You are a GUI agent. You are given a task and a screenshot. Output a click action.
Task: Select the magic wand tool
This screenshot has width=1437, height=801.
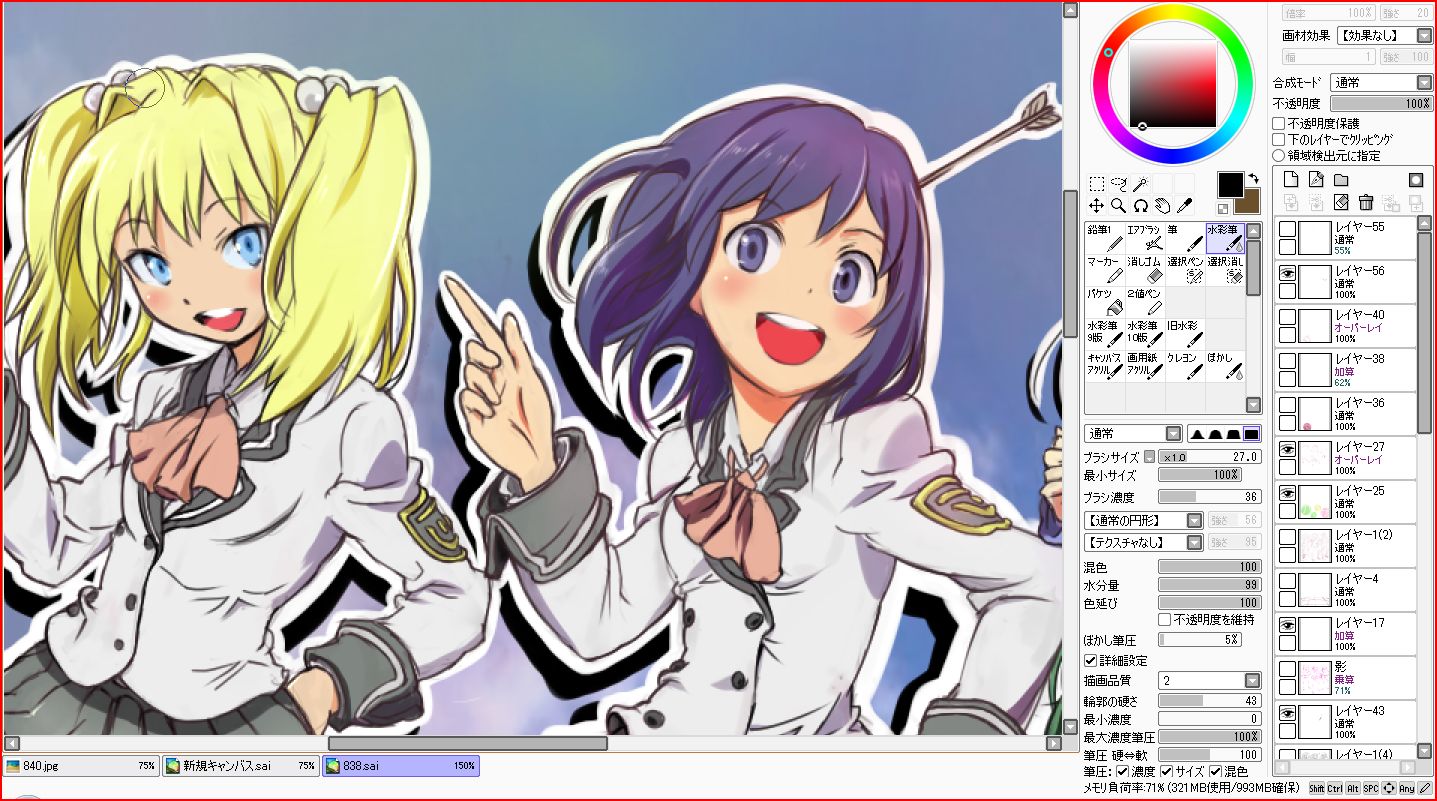(x=1140, y=184)
